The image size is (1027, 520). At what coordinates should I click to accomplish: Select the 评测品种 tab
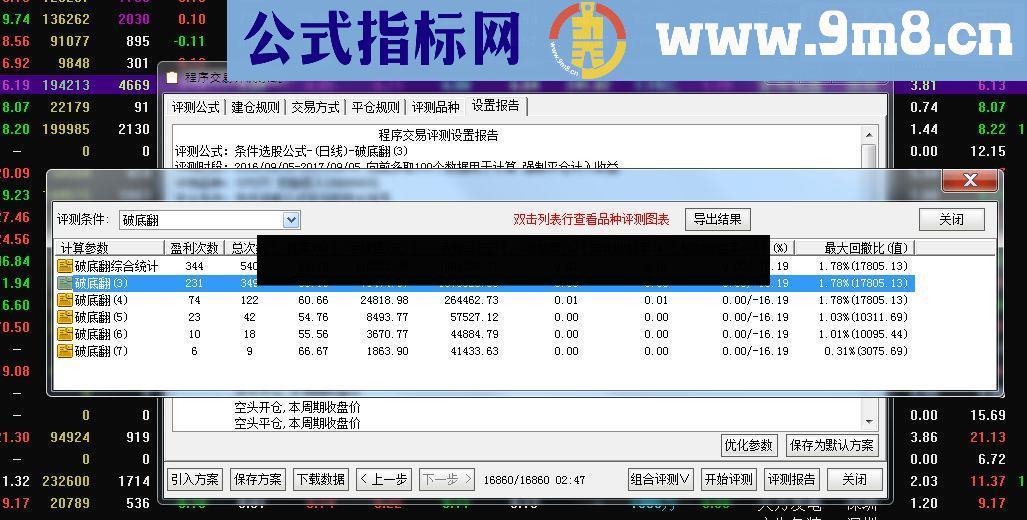pos(435,107)
